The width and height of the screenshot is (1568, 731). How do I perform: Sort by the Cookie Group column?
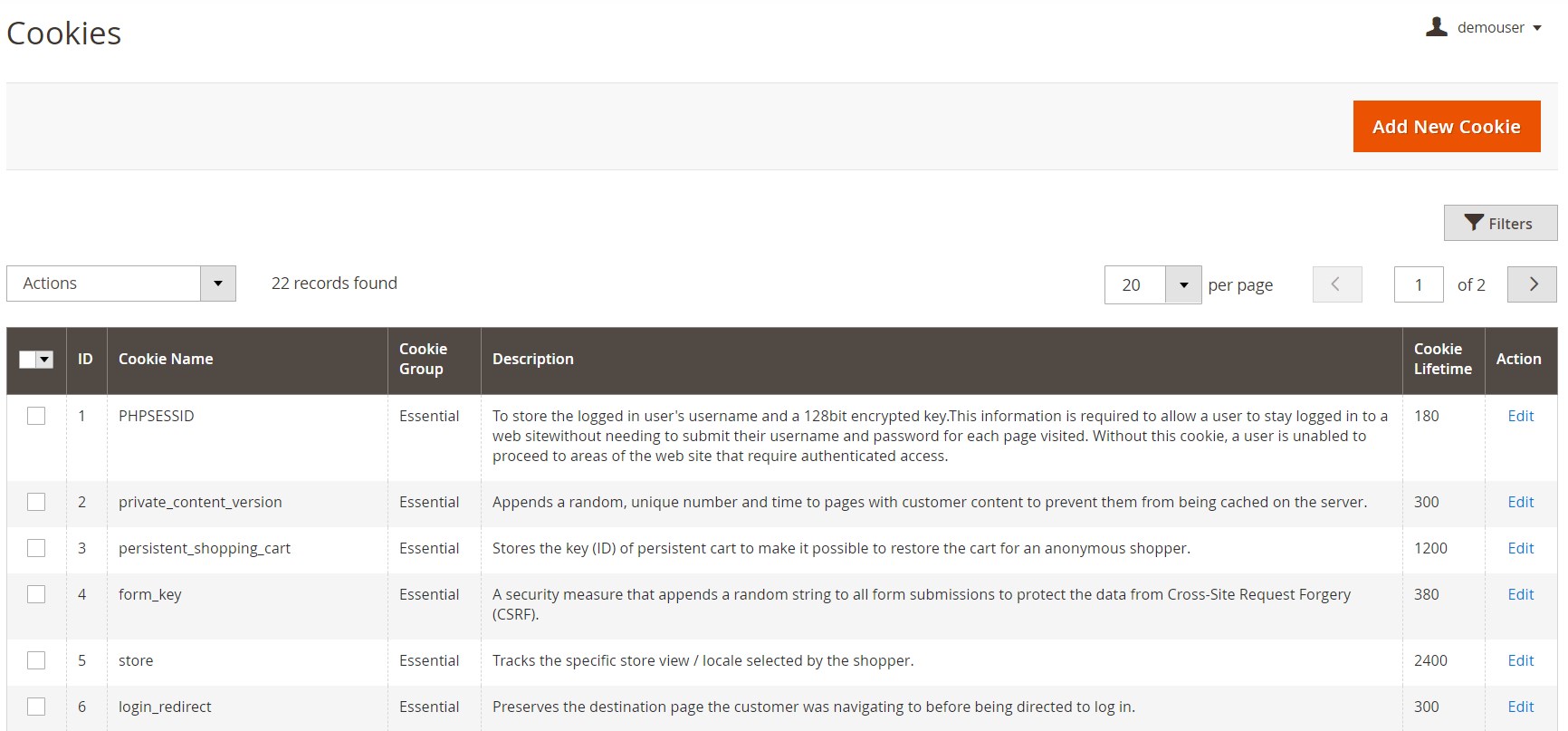(x=423, y=359)
